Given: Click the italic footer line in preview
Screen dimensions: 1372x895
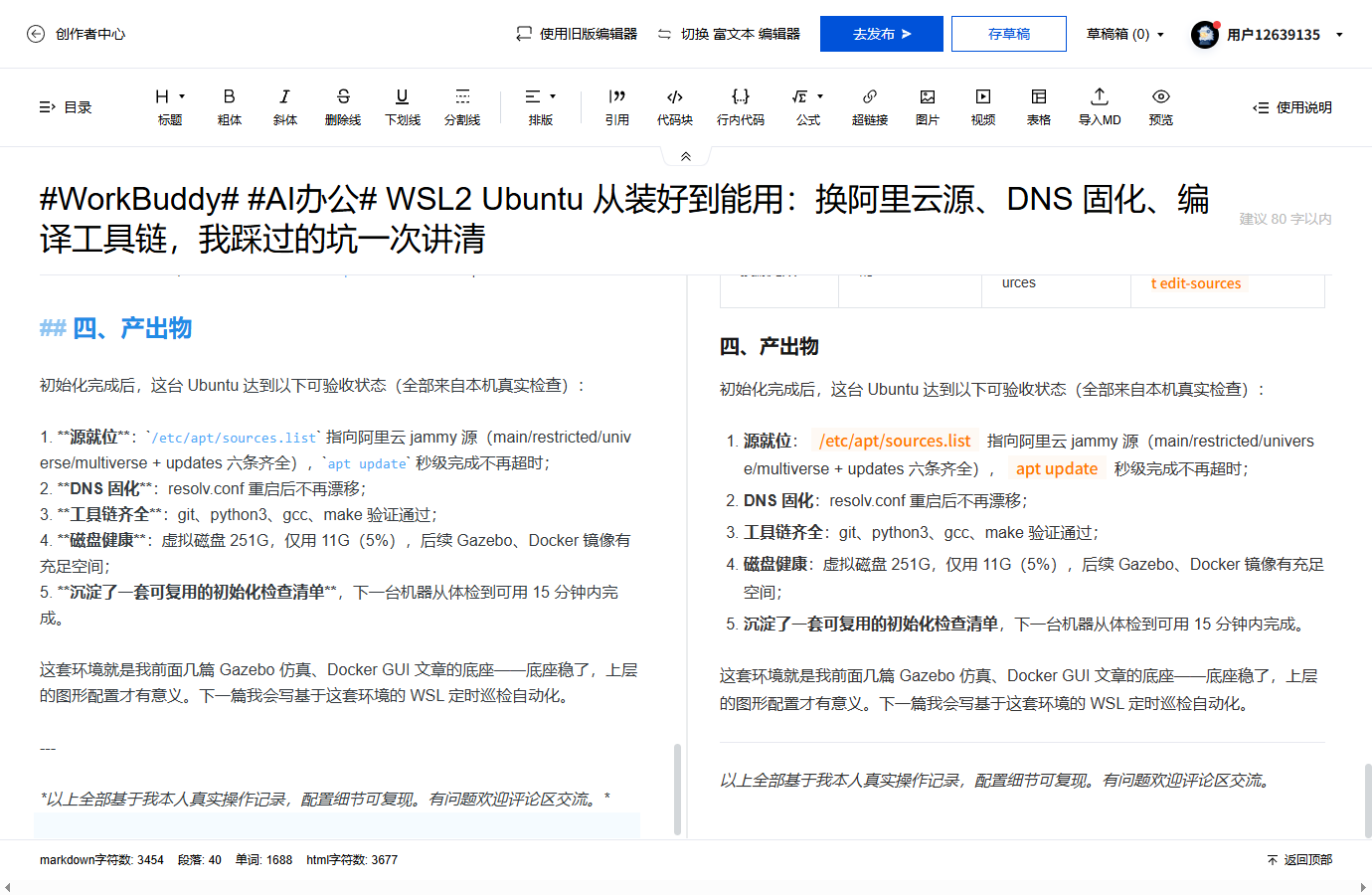Looking at the screenshot, I should pos(996,781).
